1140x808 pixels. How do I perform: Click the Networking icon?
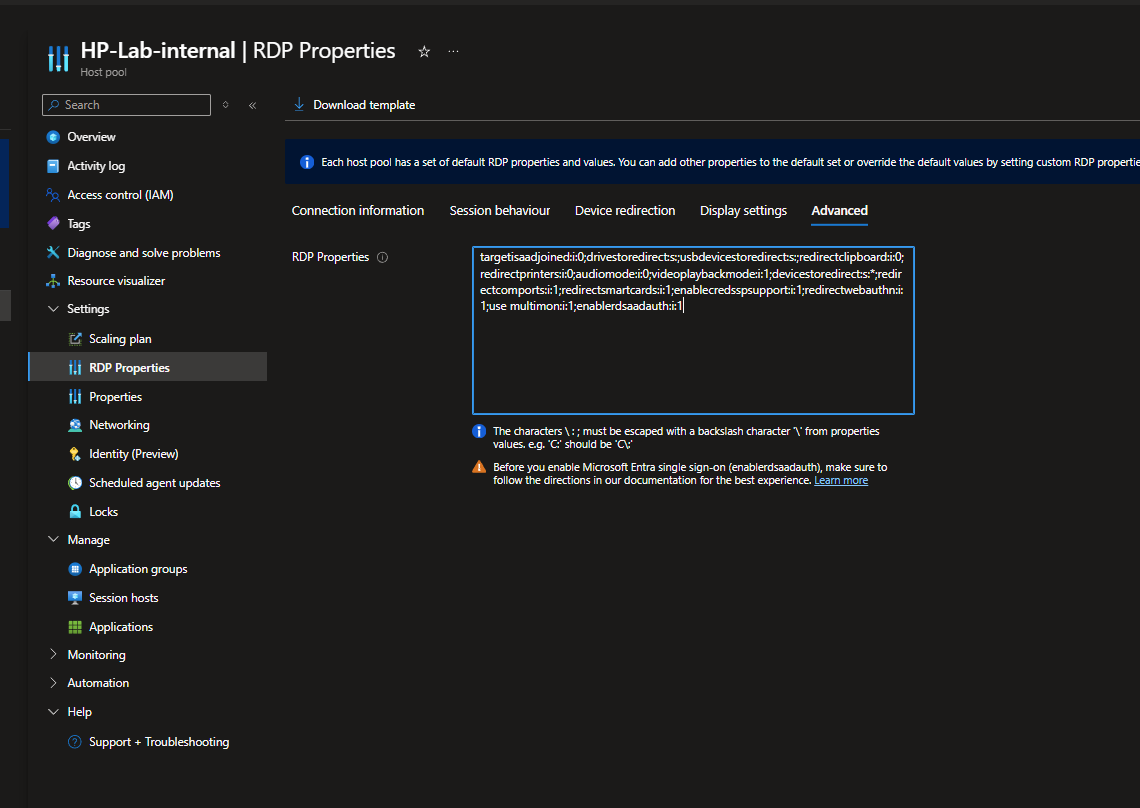75,425
